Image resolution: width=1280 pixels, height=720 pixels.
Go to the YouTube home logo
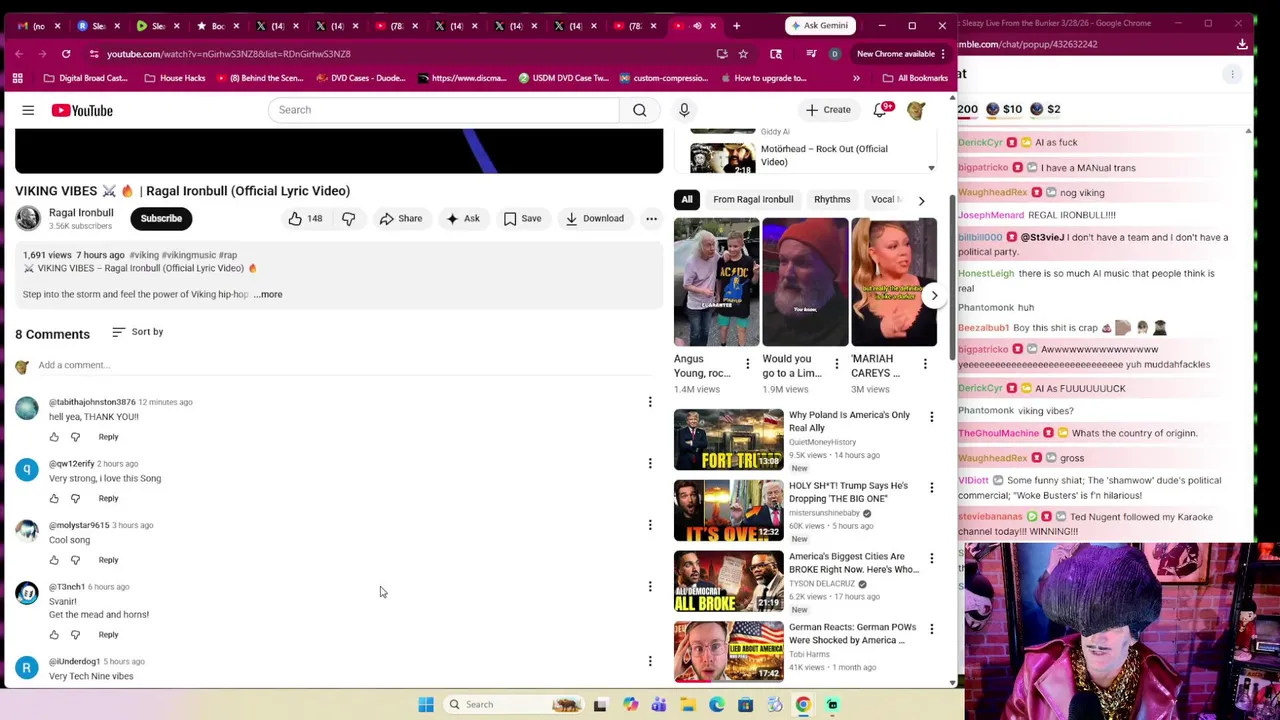pyautogui.click(x=82, y=110)
